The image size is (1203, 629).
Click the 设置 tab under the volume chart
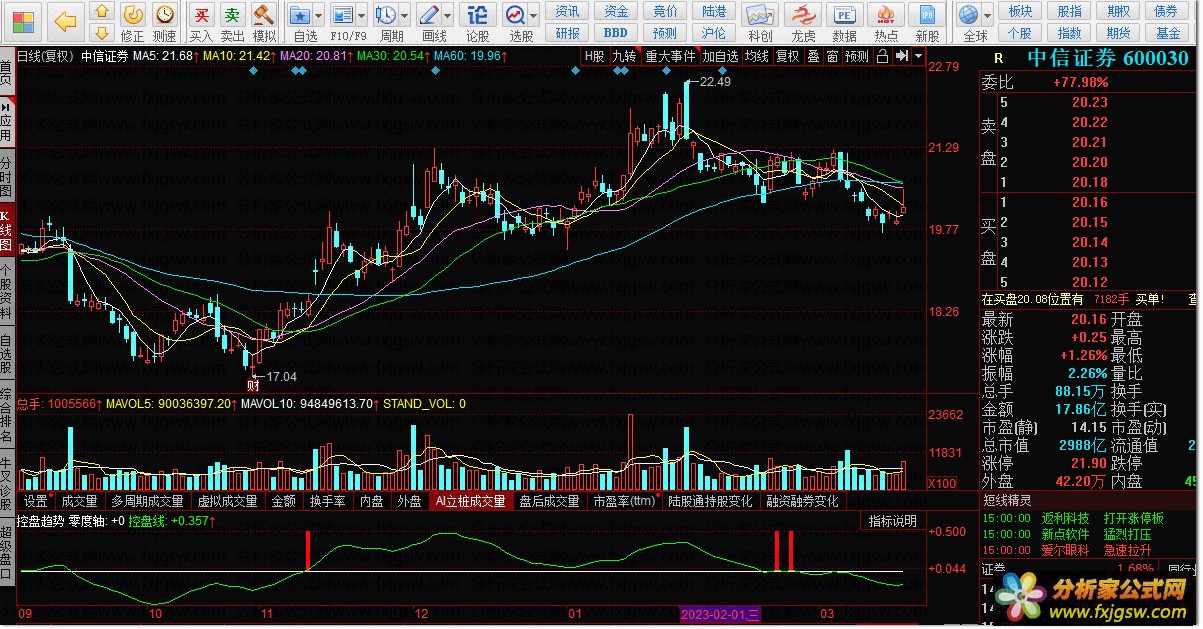36,501
